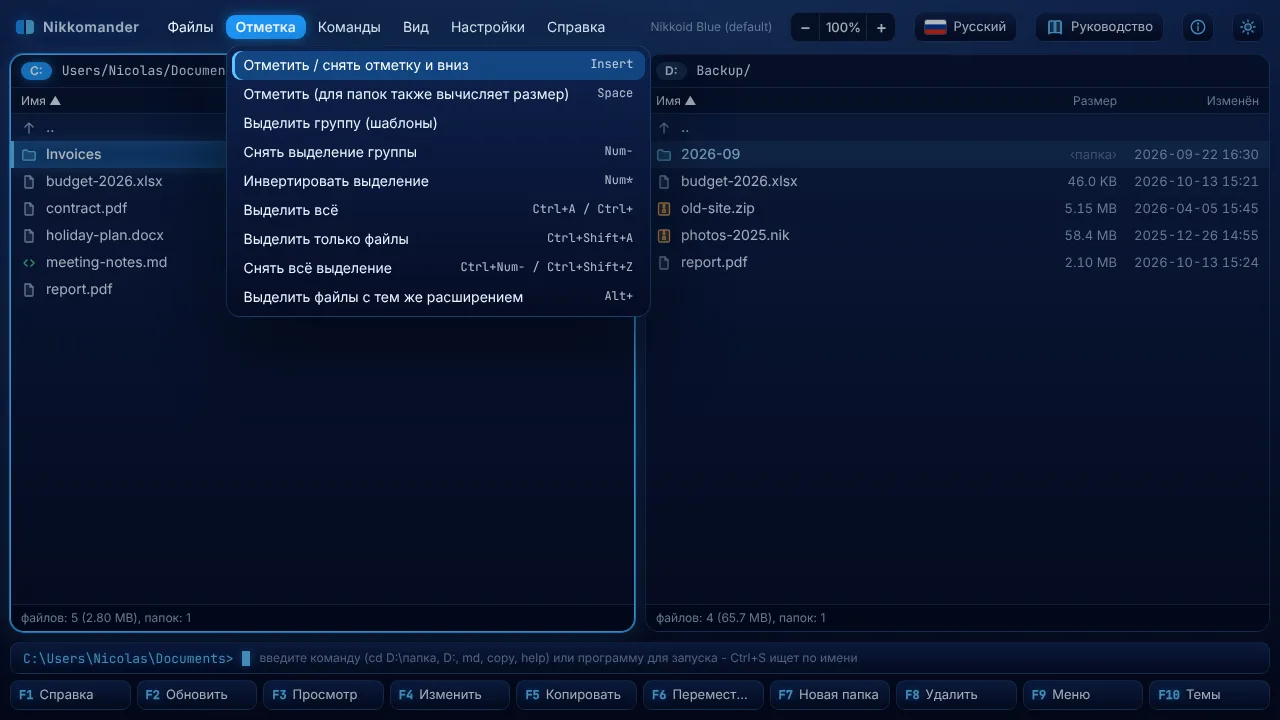Click the photos-2025.nik archive icon
Viewport: 1280px width, 720px height.
(664, 235)
